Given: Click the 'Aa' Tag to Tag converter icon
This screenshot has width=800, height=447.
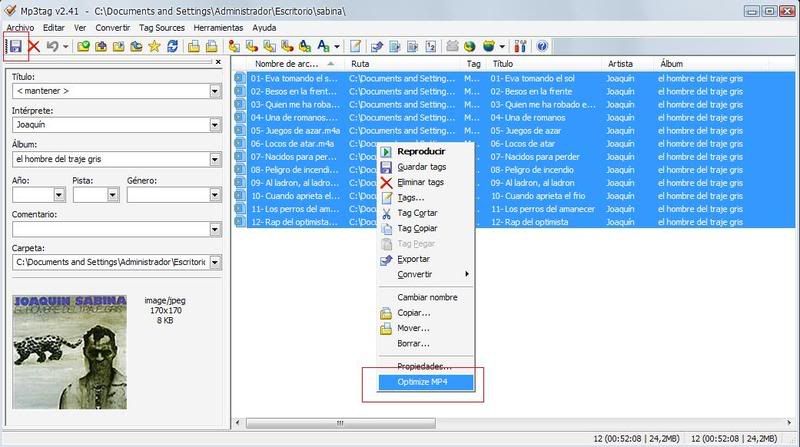Looking at the screenshot, I should coord(305,46).
